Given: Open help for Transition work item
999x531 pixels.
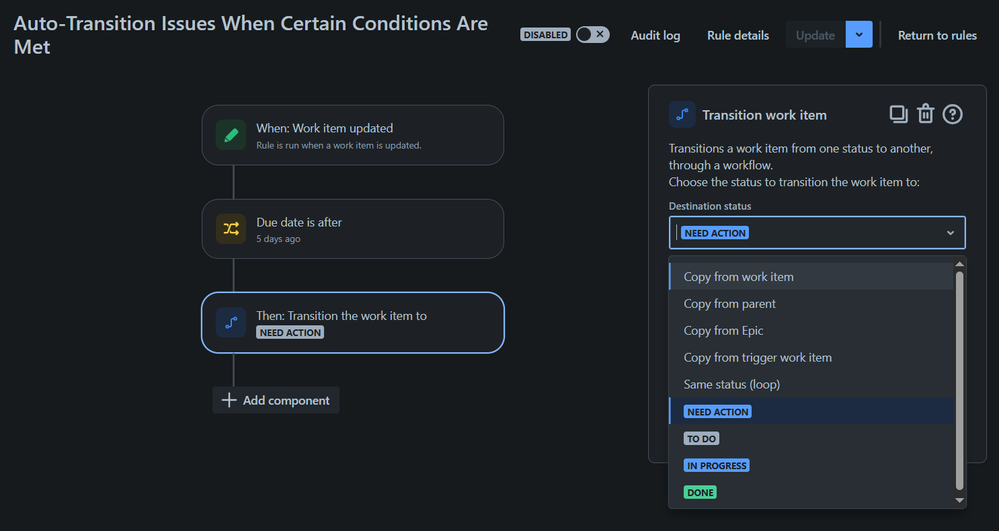Looking at the screenshot, I should [x=952, y=115].
